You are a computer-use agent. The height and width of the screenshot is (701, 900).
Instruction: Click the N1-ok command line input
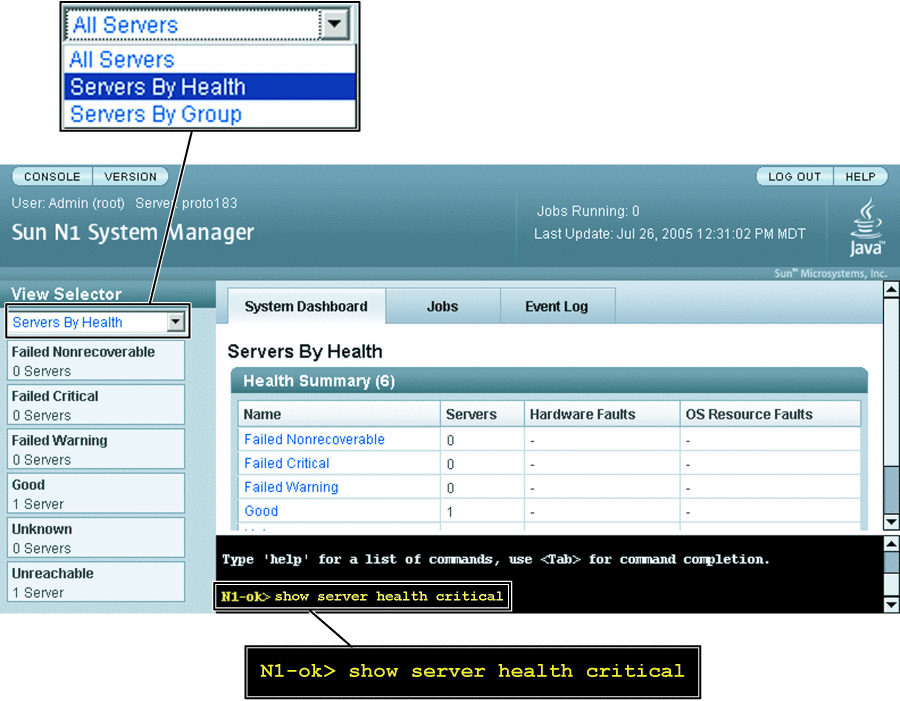point(363,597)
